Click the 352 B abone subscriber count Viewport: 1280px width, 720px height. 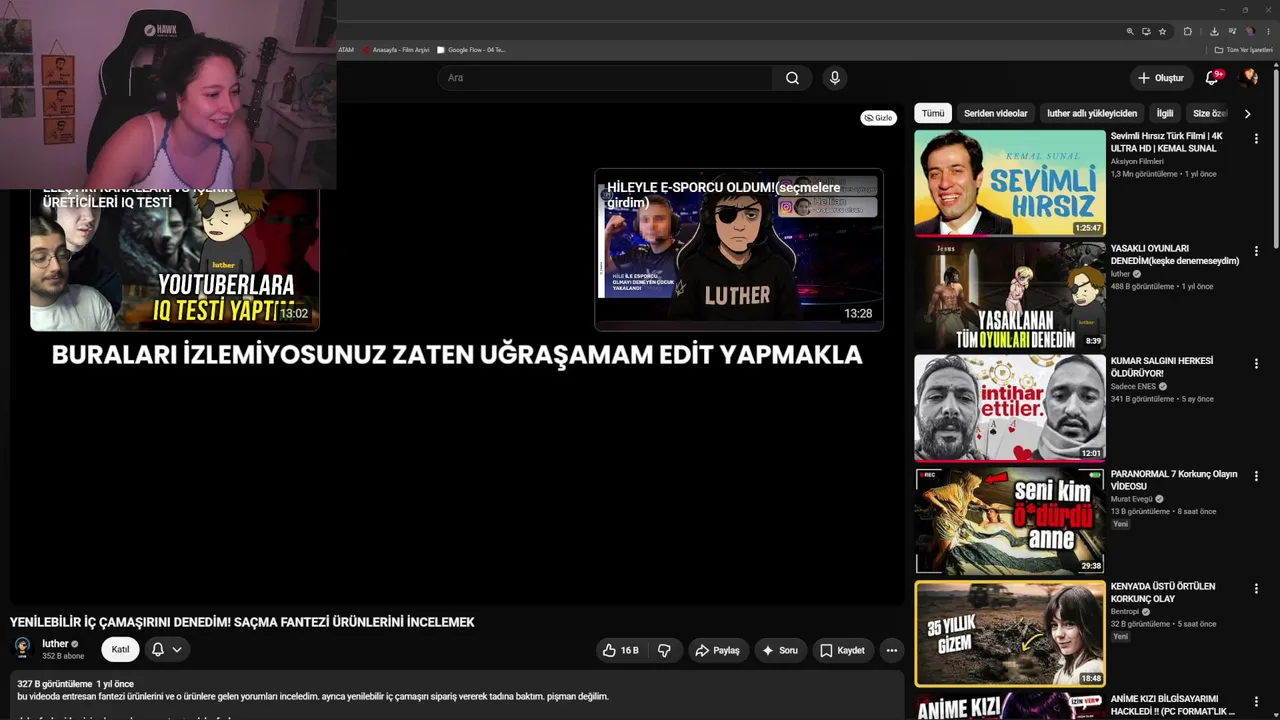click(63, 656)
